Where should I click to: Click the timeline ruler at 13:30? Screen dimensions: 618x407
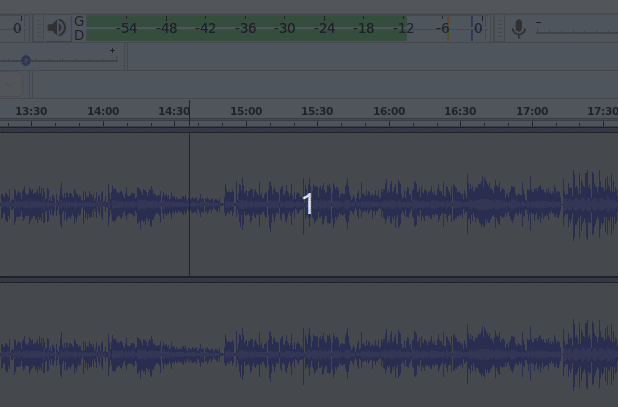click(31, 112)
